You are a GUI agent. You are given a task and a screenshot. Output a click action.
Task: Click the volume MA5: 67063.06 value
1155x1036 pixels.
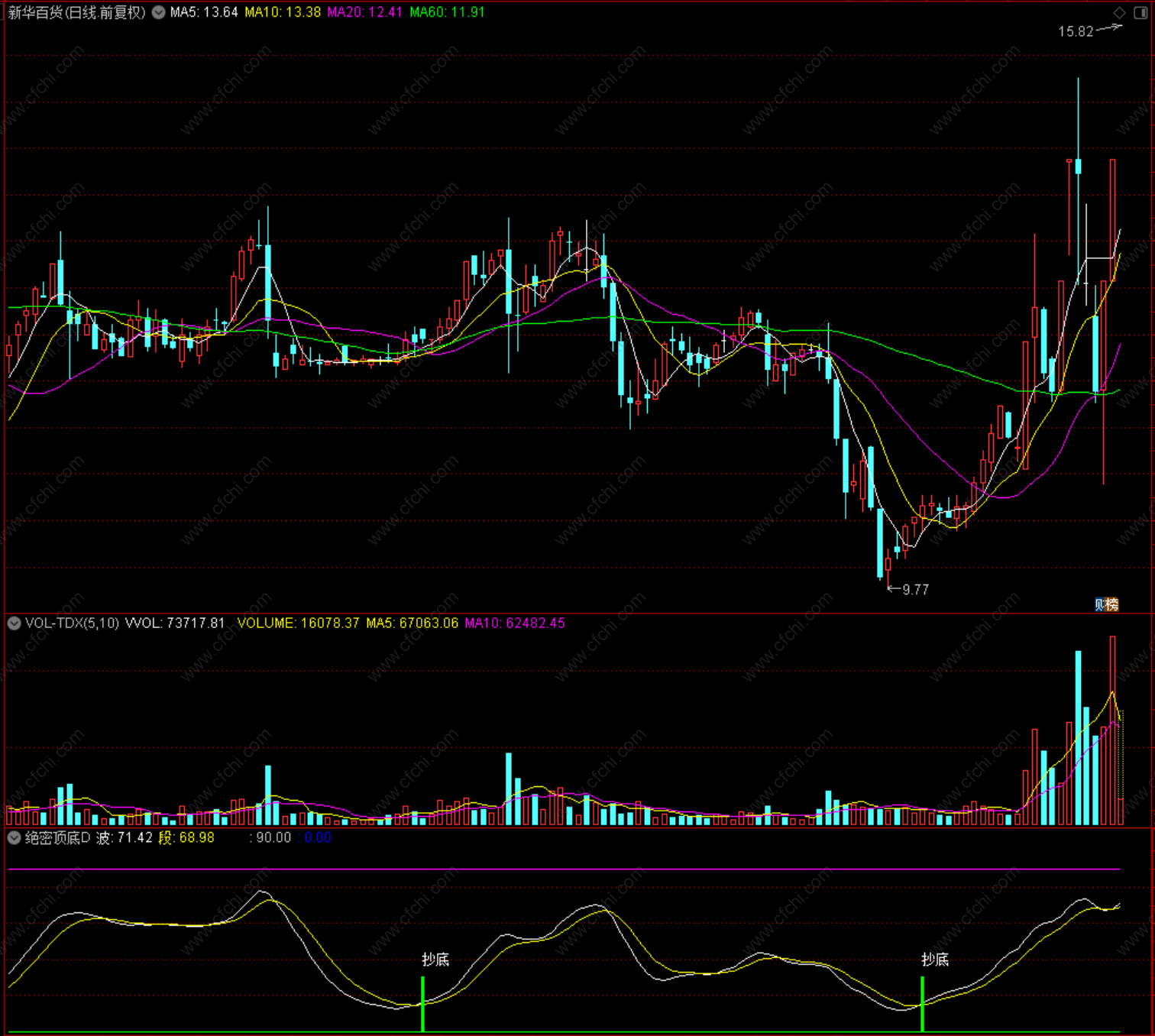(x=412, y=623)
